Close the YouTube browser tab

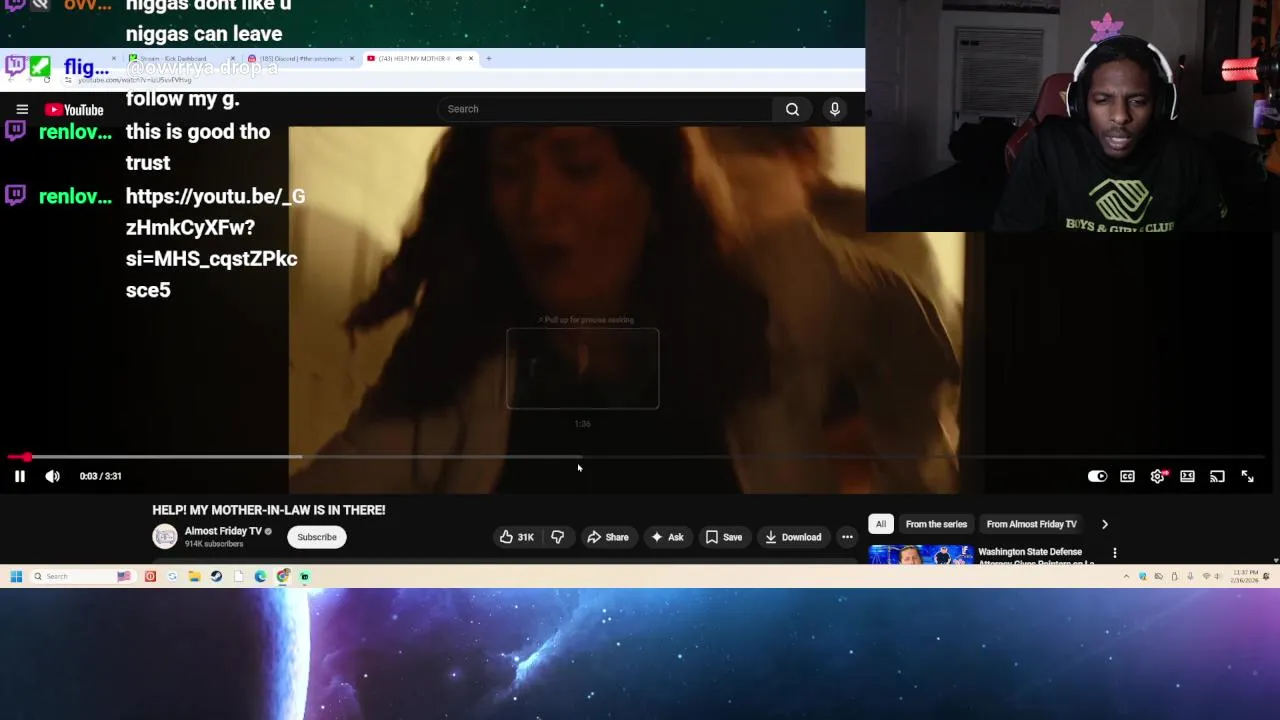point(471,58)
